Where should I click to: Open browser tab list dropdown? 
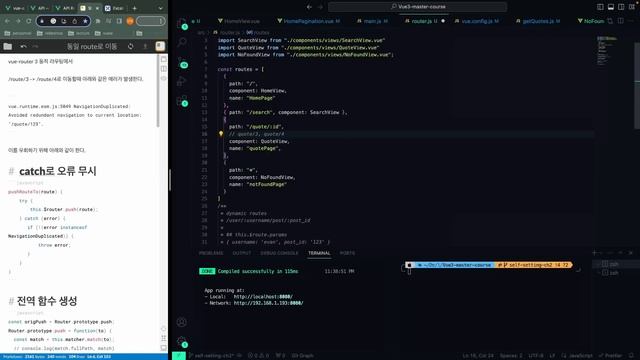pyautogui.click(x=160, y=8)
